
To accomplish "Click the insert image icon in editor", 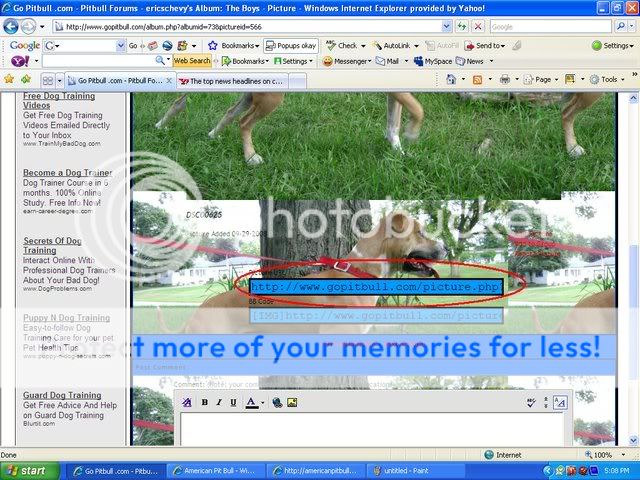I will [292, 402].
